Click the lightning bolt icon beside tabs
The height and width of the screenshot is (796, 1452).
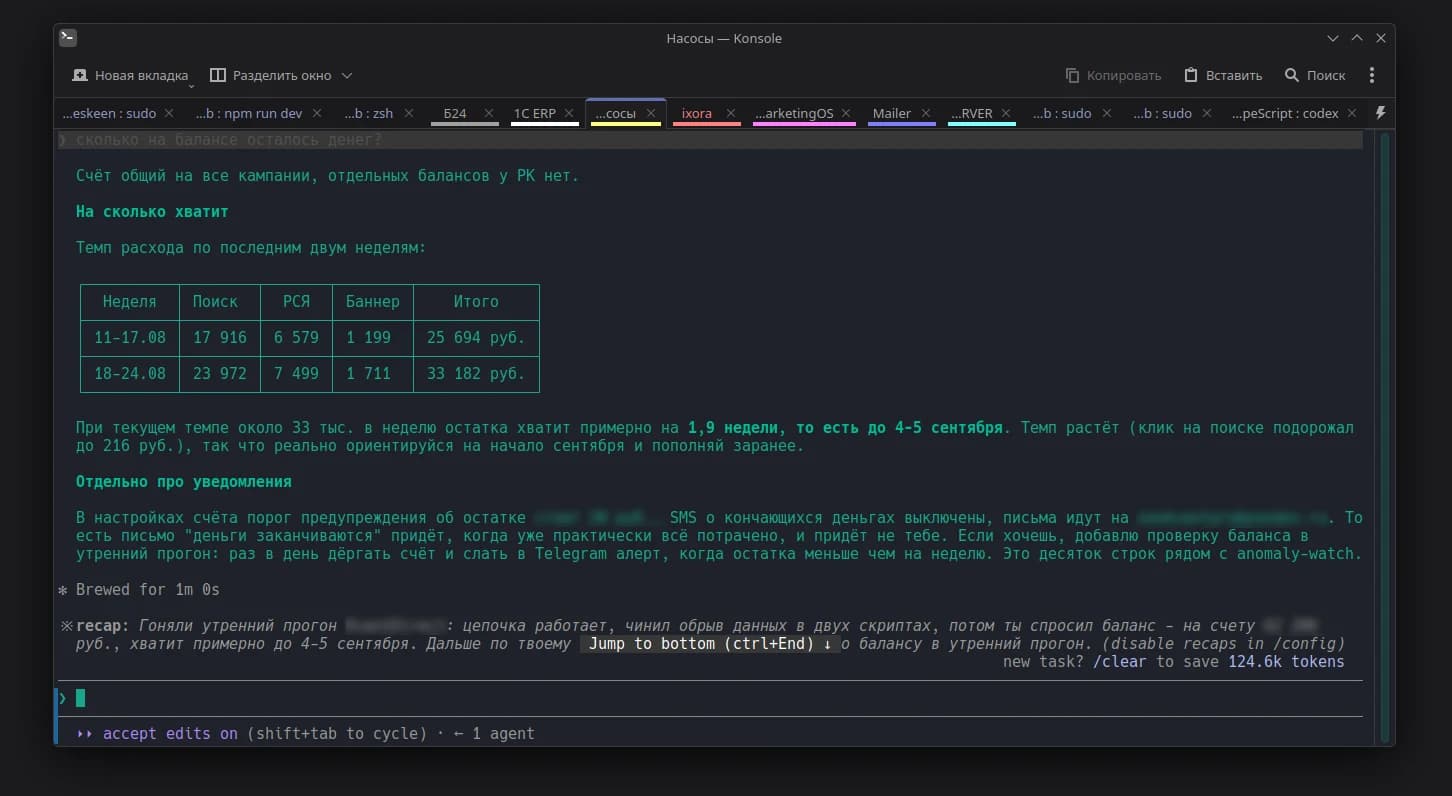1381,113
